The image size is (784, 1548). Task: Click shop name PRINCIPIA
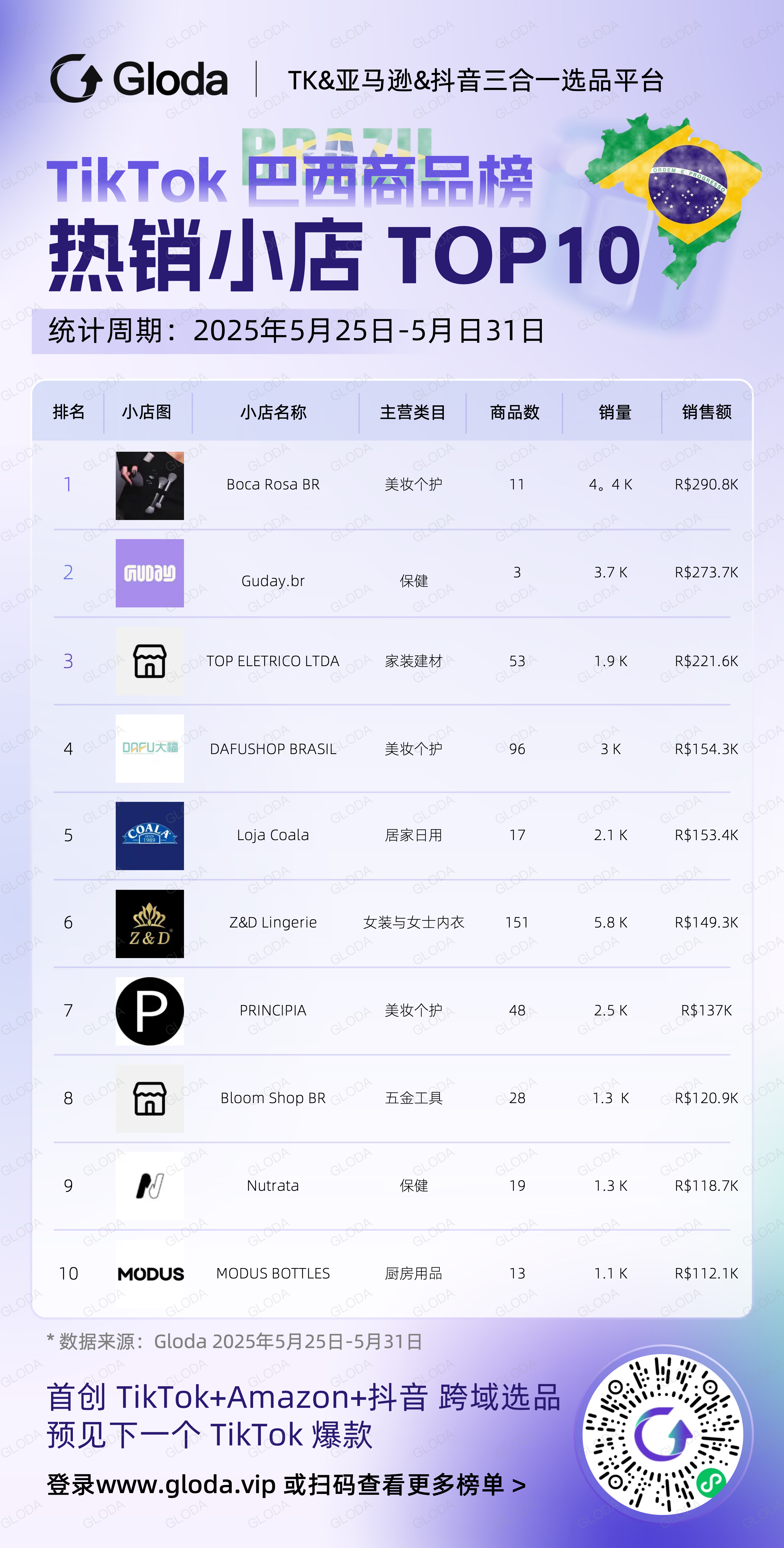pos(273,1010)
